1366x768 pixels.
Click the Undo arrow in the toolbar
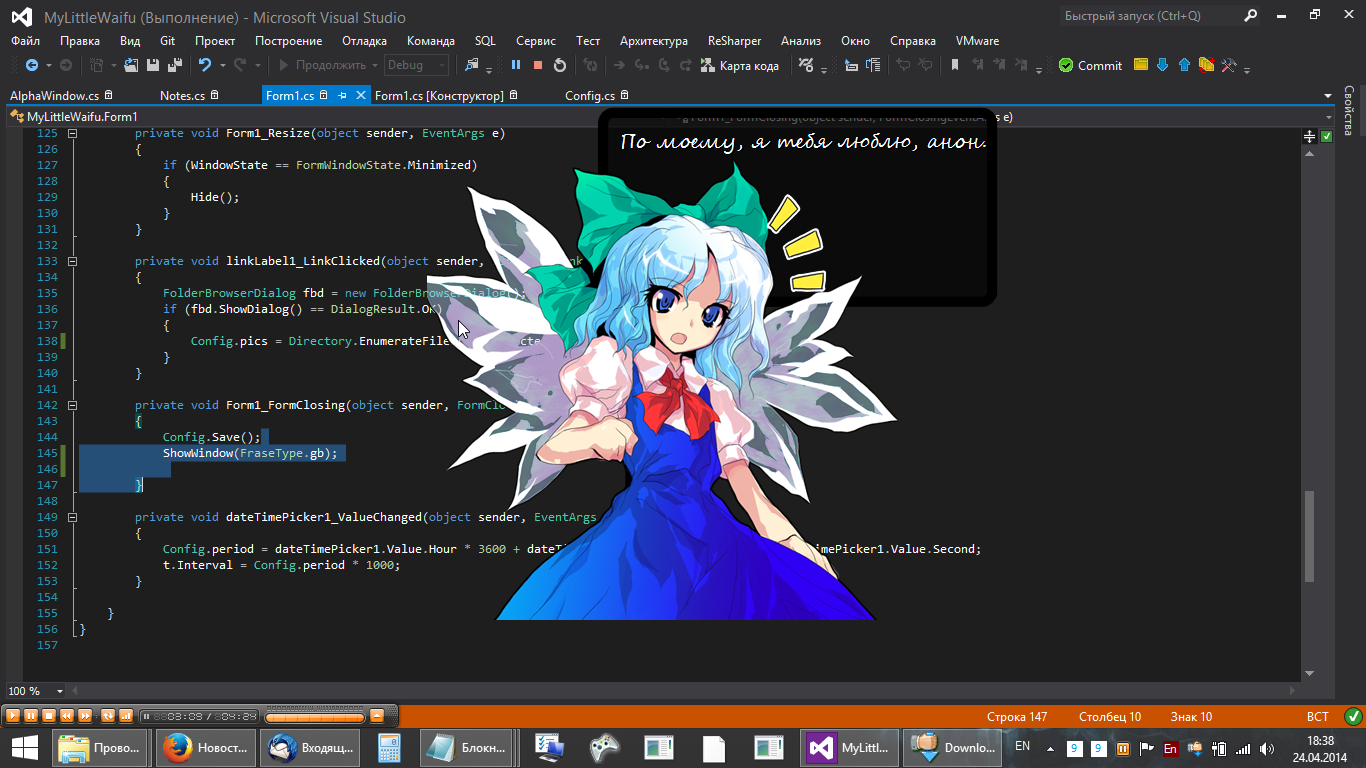point(205,65)
